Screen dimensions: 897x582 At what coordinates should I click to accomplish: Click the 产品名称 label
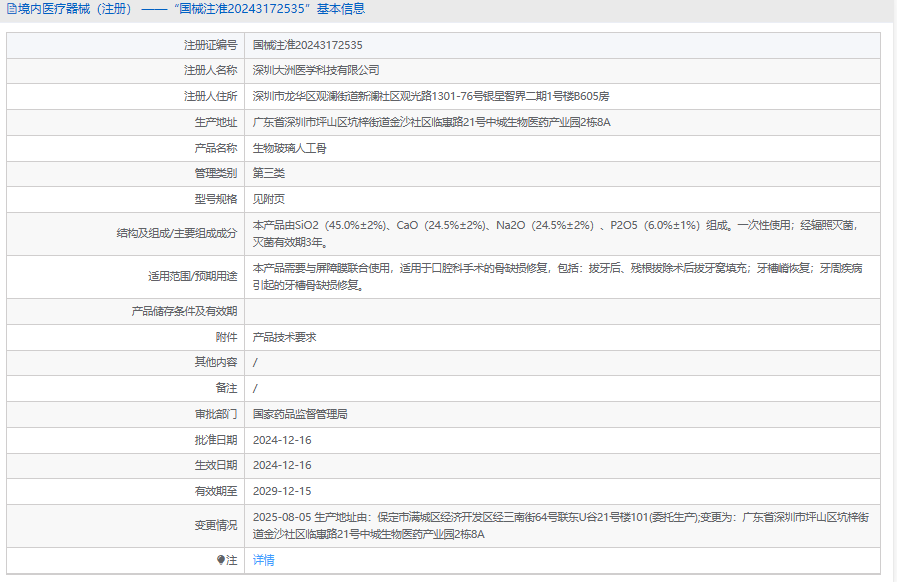click(x=216, y=148)
